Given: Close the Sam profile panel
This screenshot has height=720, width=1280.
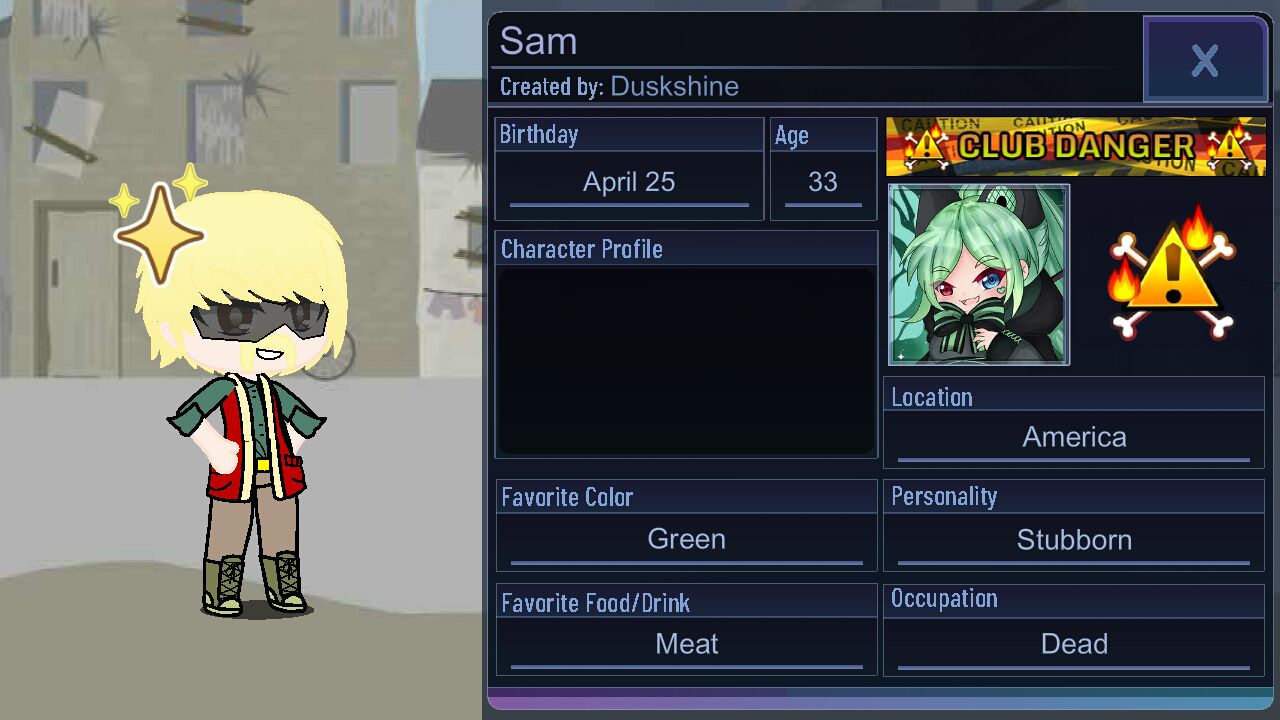Looking at the screenshot, I should [1205, 60].
